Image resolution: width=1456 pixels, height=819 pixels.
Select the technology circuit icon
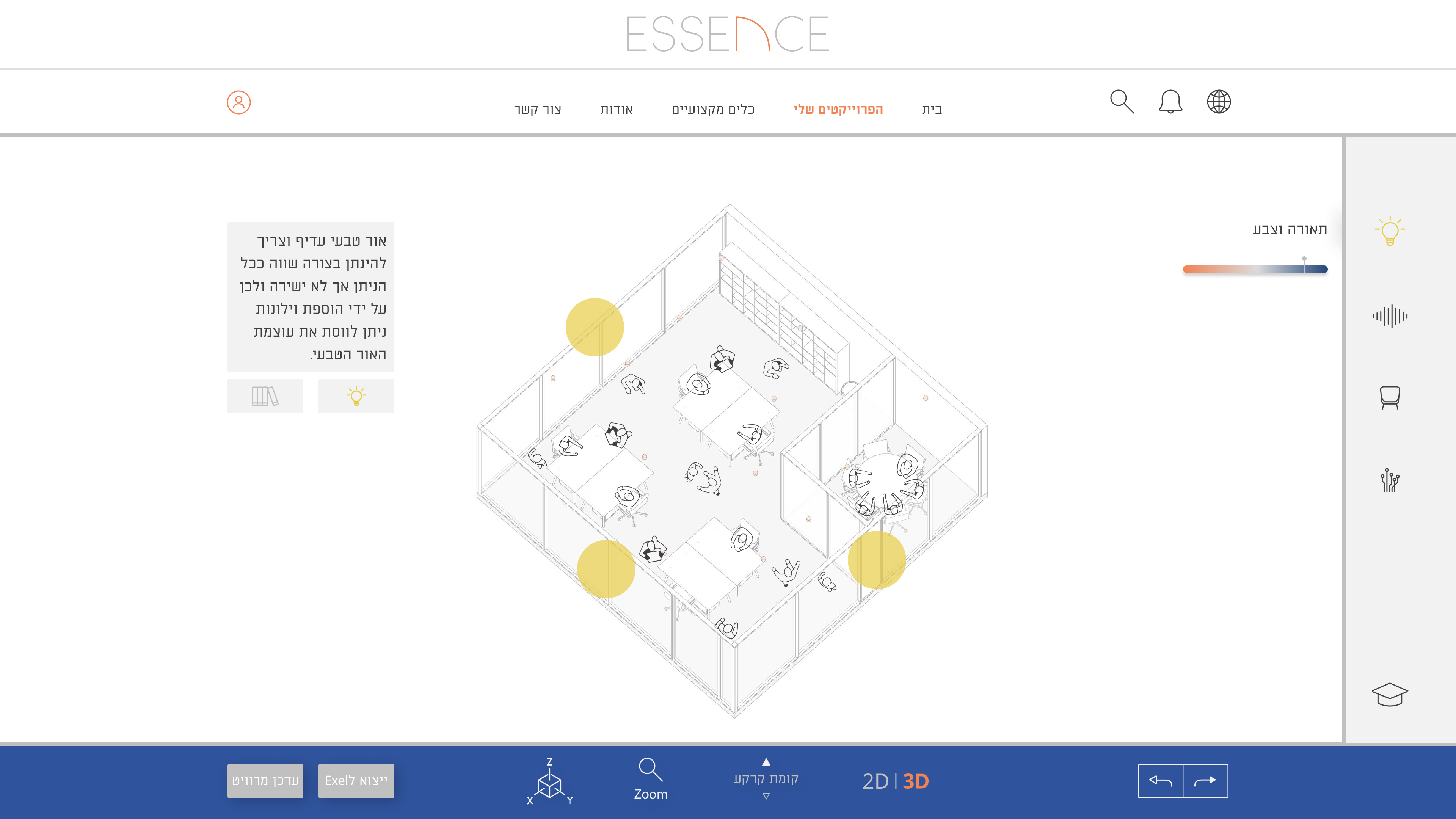(x=1389, y=481)
